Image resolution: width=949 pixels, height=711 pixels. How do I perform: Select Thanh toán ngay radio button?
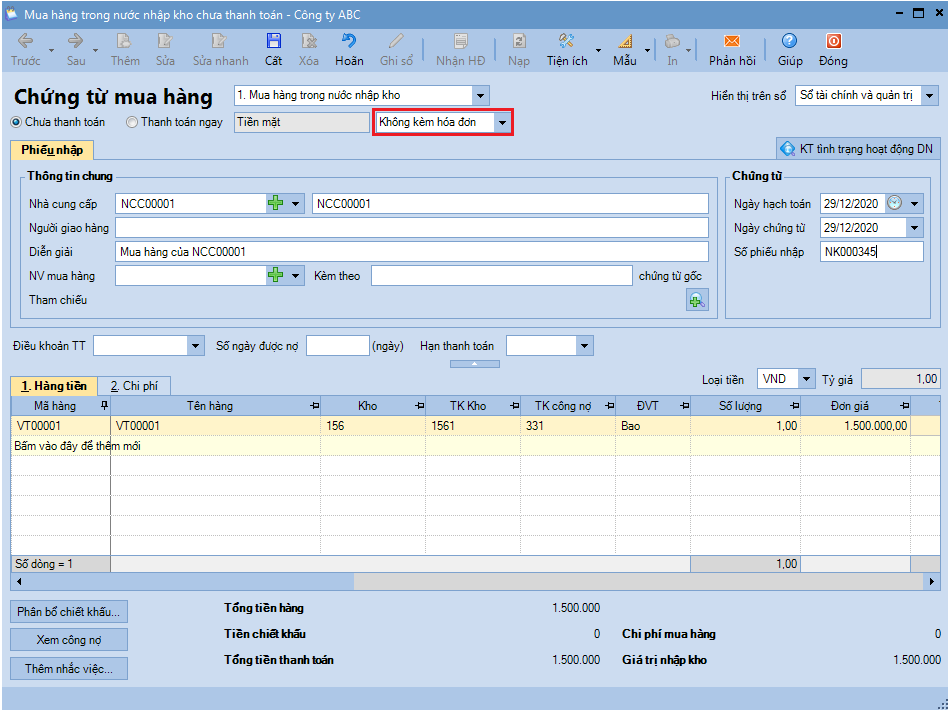(x=131, y=122)
